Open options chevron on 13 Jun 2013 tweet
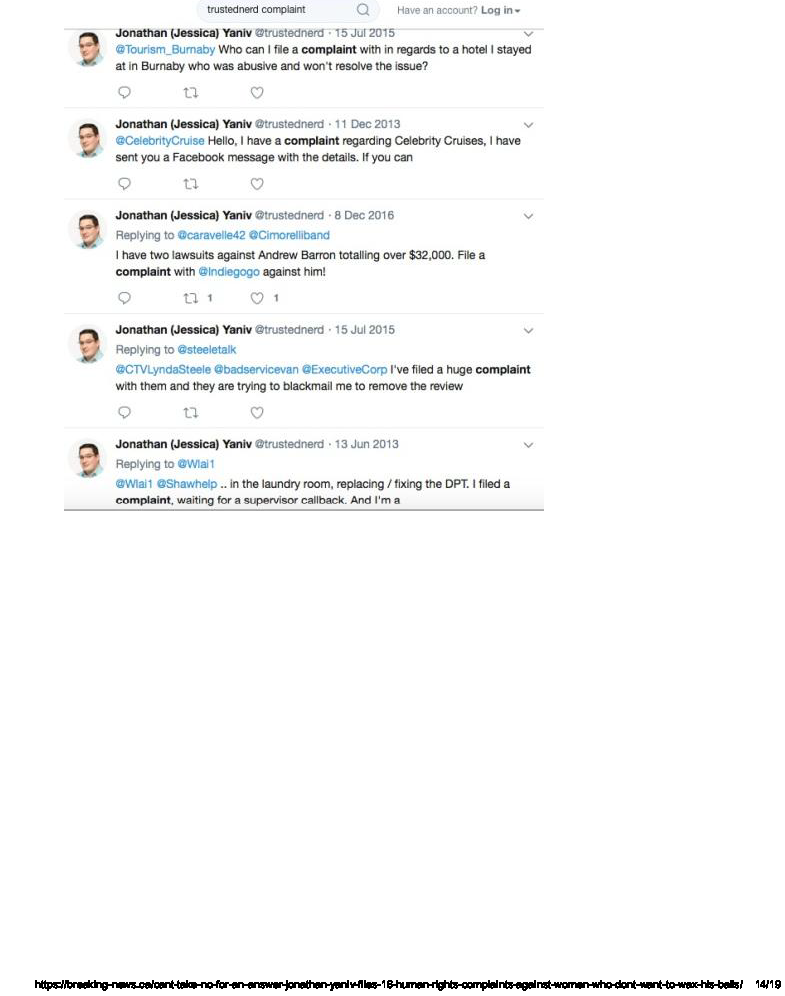The image size is (785, 996). 528,445
